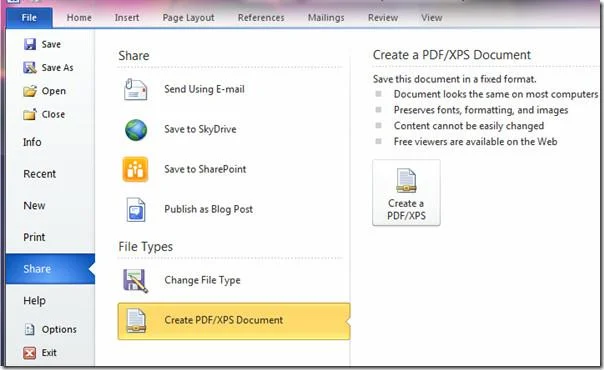Image resolution: width=604 pixels, height=370 pixels.
Task: Switch to the View tab
Action: click(431, 18)
